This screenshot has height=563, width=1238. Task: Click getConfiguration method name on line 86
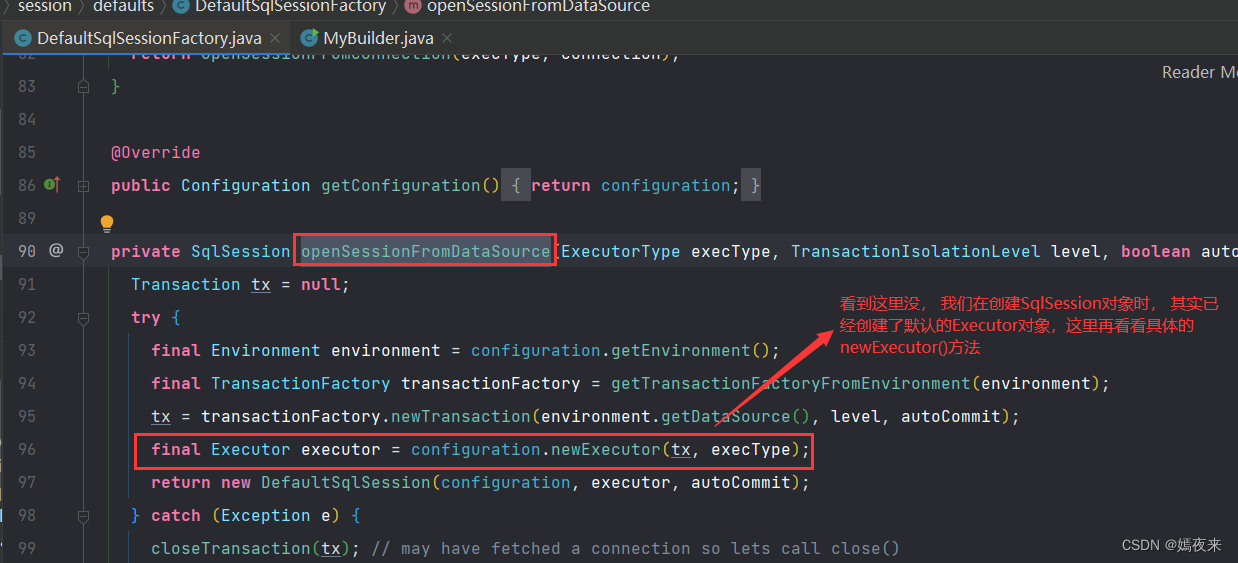click(400, 185)
